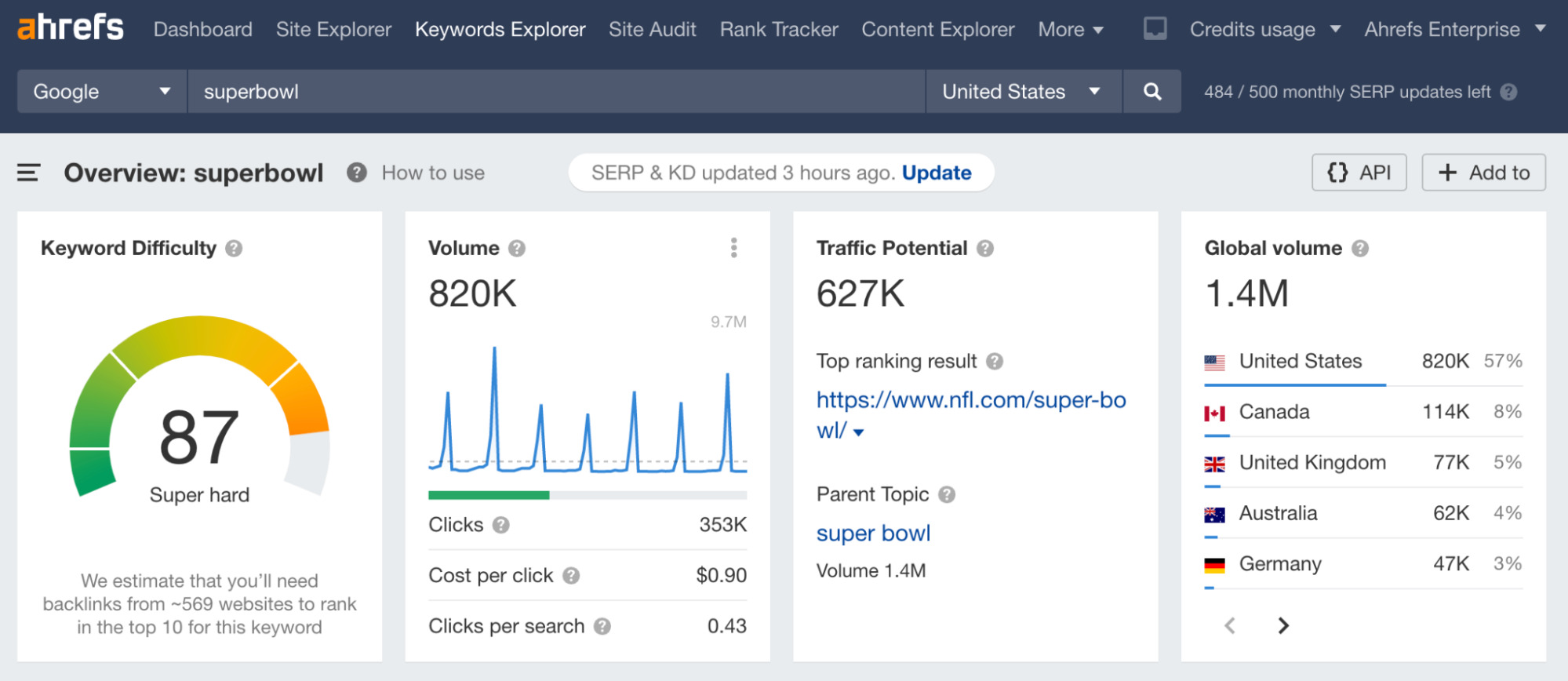Image resolution: width=1568 pixels, height=681 pixels.
Task: Click Parent Topic help icon
Action: pos(947,495)
